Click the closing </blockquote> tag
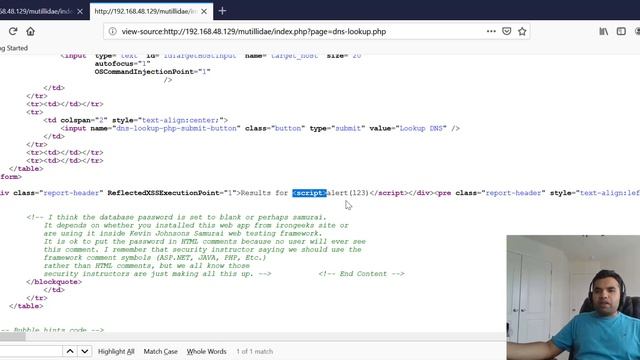 pyautogui.click(x=54, y=282)
